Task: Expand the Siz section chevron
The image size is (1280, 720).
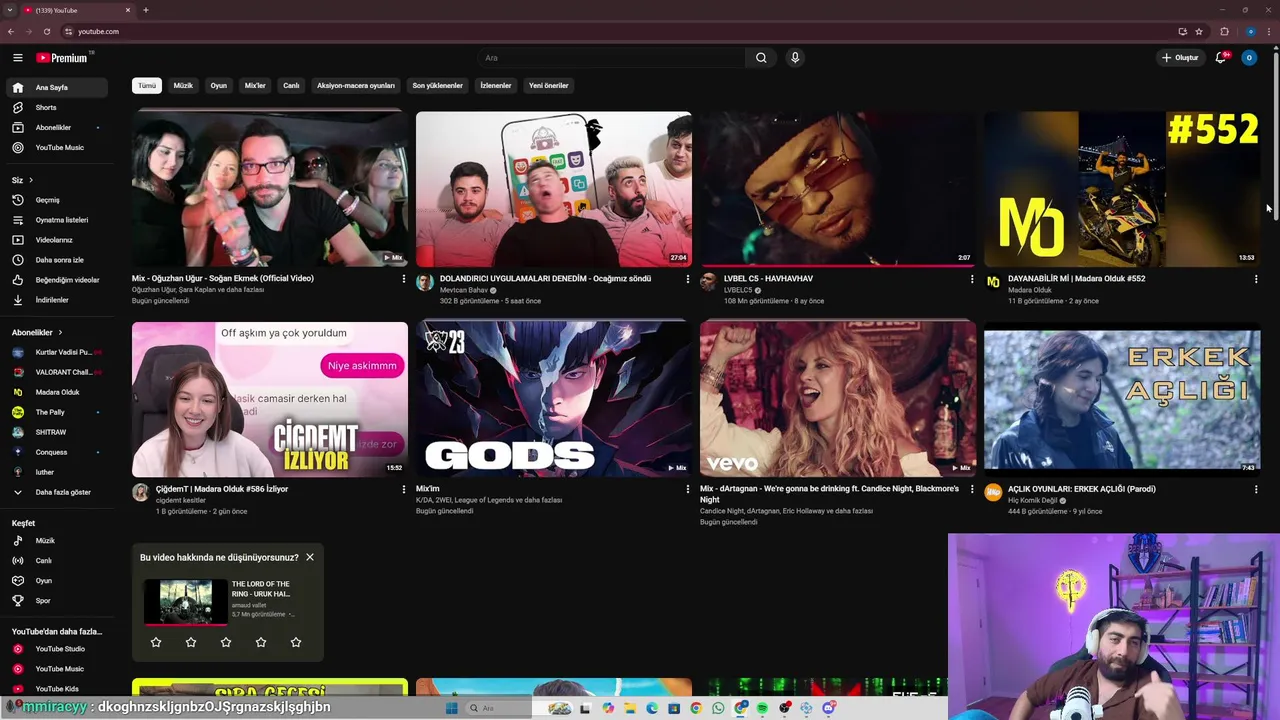Action: (31, 180)
